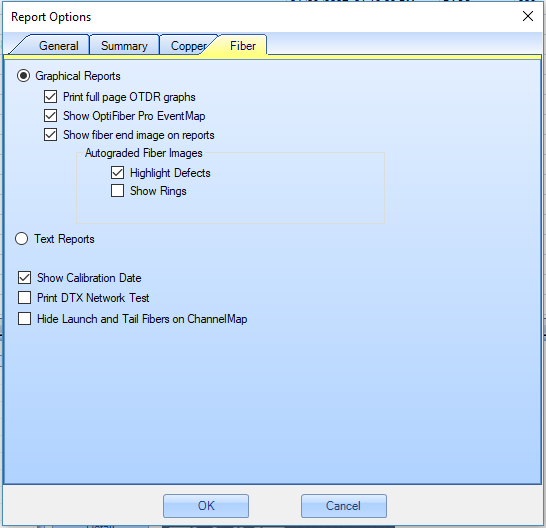Click the Autograded Fiber Images group label
Viewport: 546px width, 528px height.
coord(143,153)
